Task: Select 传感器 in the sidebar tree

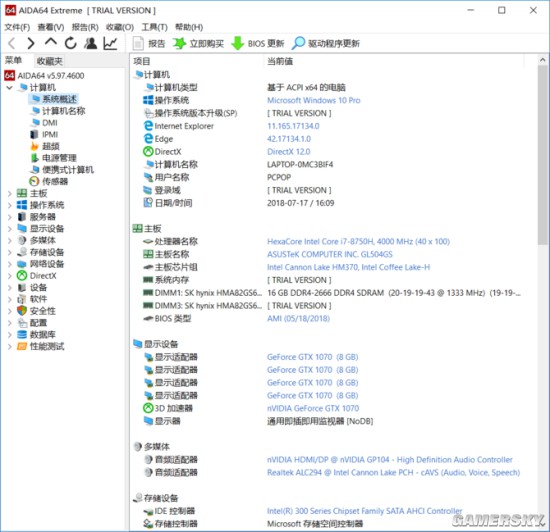Action: [55, 181]
